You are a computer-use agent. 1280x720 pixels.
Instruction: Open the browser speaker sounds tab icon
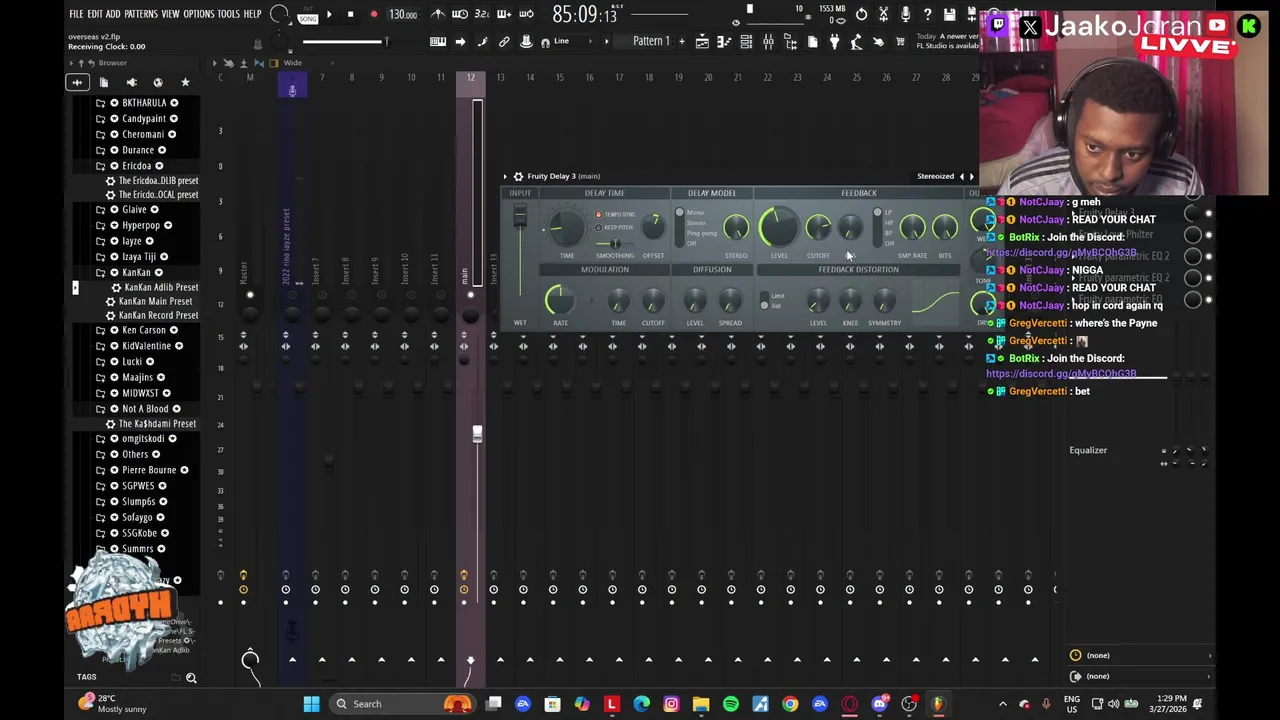131,82
